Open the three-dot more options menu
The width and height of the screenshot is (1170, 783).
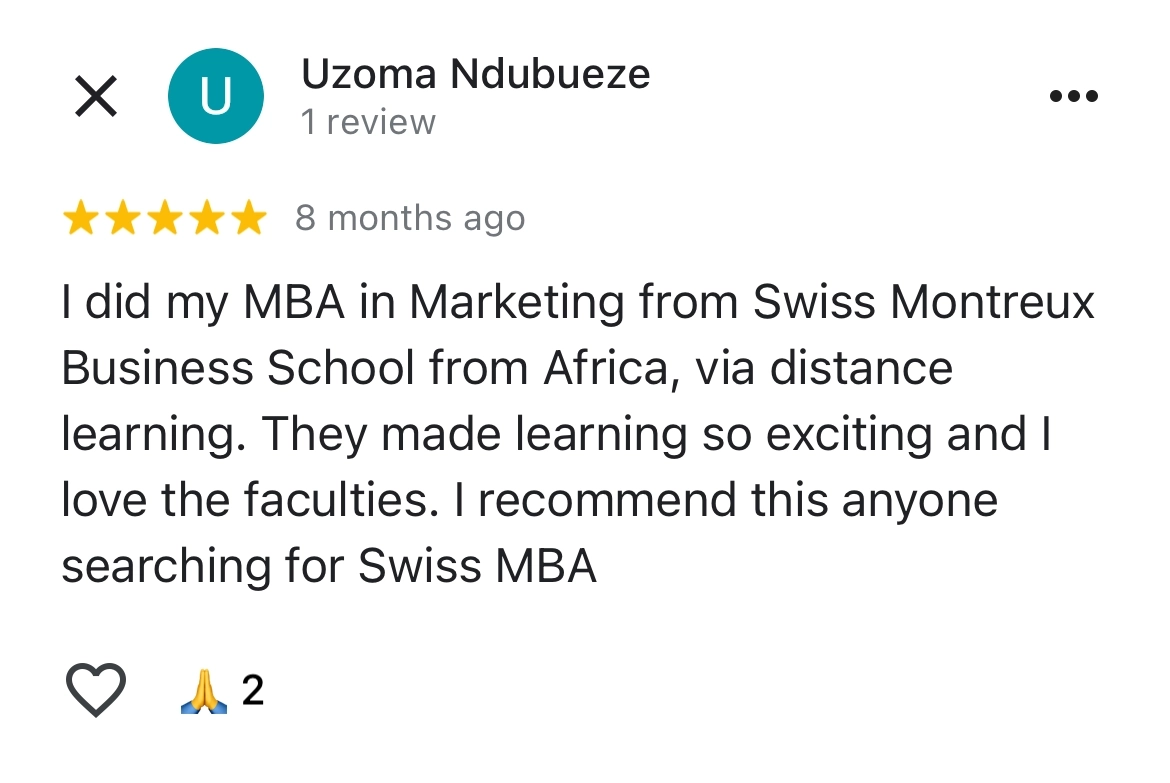pos(1074,97)
